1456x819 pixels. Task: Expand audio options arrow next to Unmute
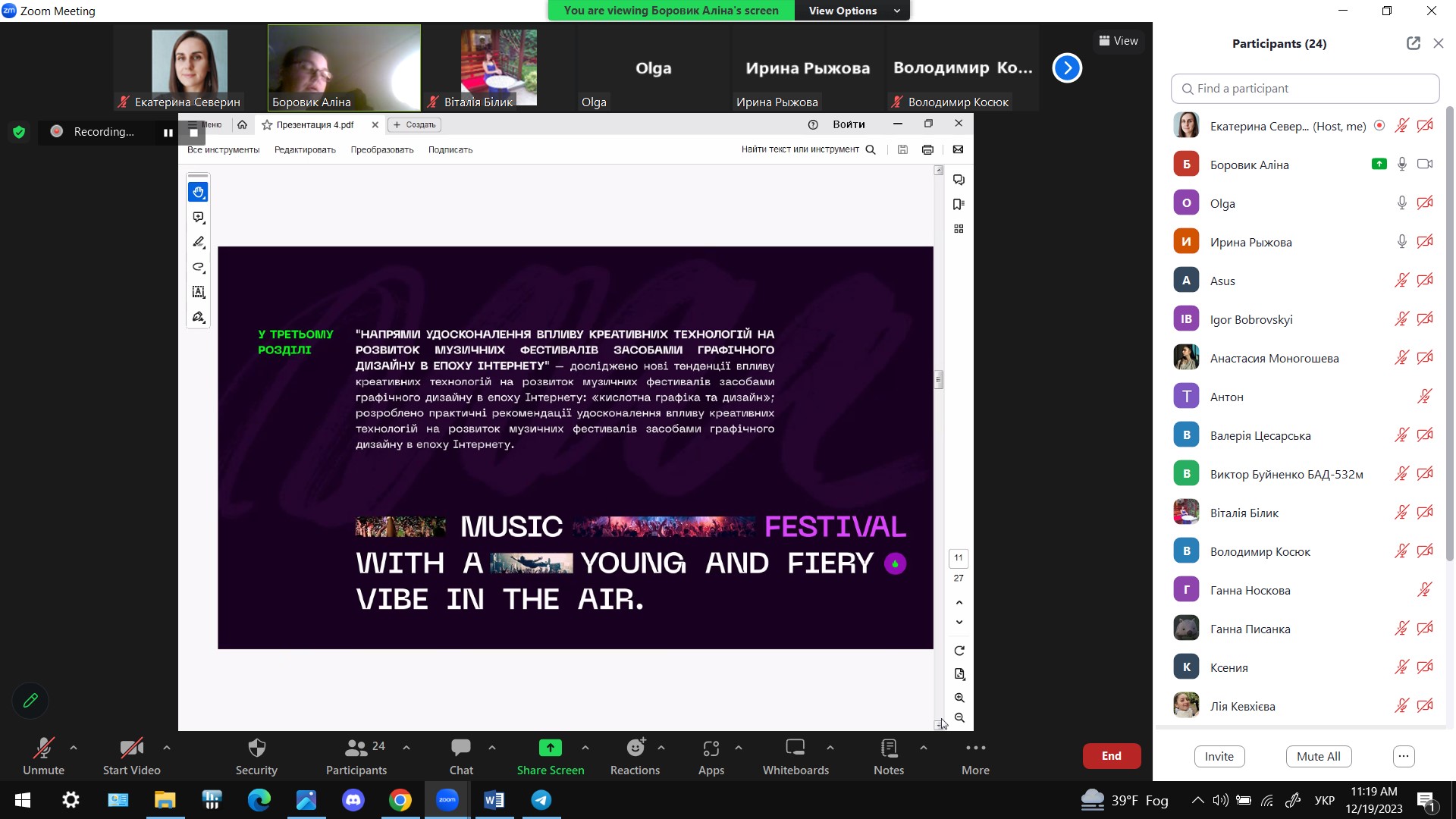click(x=74, y=748)
